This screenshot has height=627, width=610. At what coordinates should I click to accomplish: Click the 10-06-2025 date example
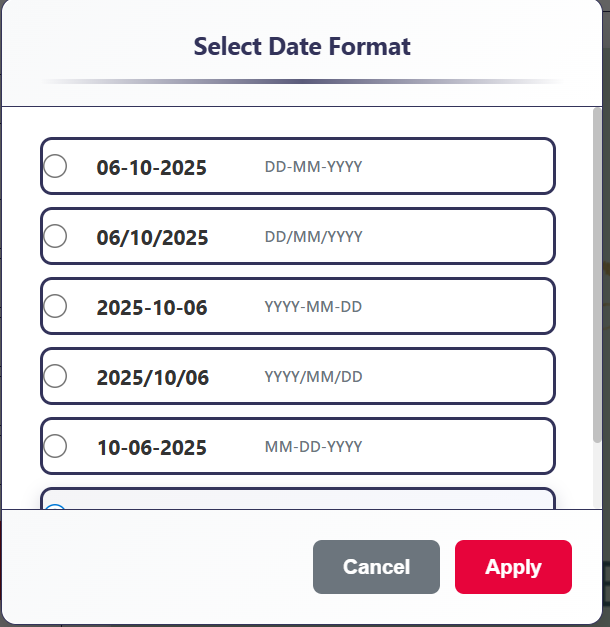click(x=152, y=447)
